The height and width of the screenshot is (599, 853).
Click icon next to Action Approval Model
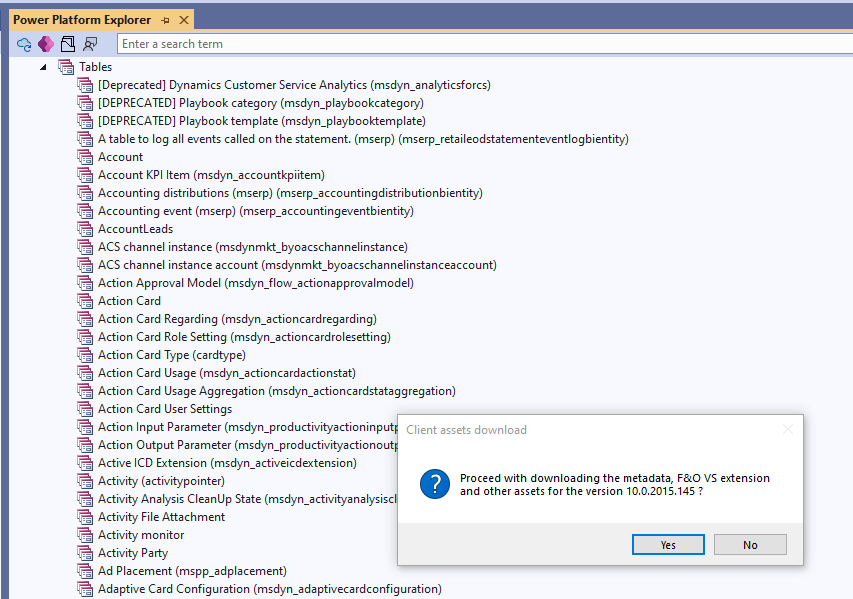coord(85,283)
